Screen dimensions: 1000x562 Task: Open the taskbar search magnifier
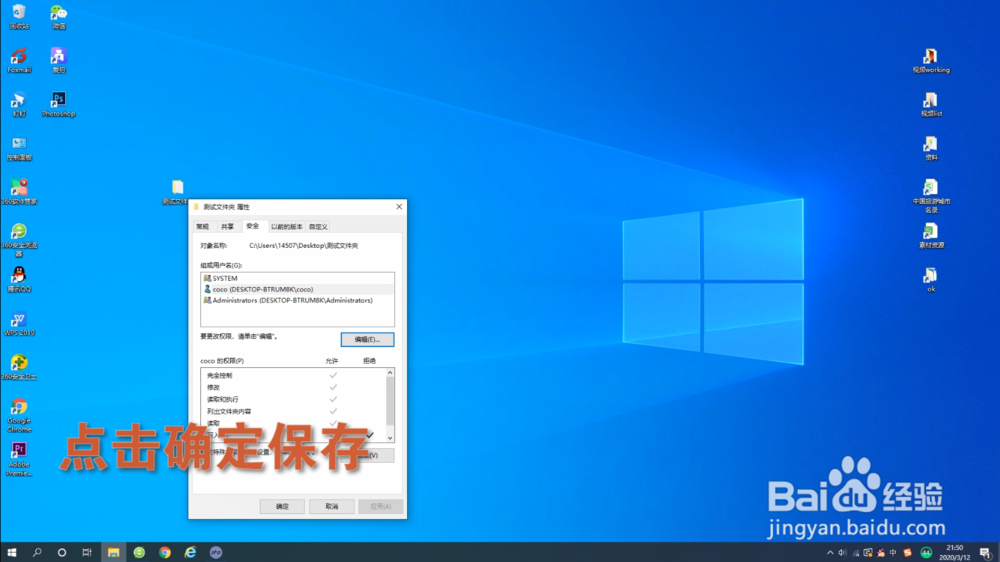click(37, 552)
